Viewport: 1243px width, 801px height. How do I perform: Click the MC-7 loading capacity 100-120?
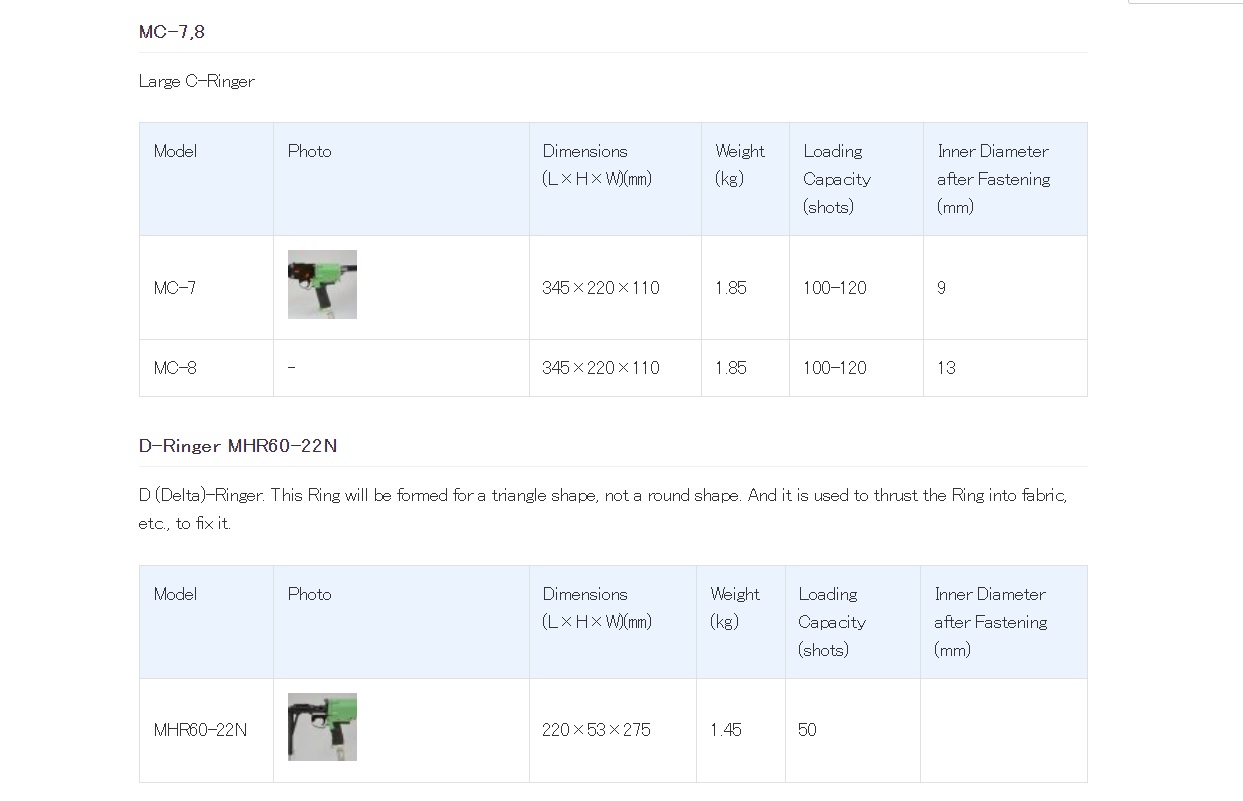pos(834,288)
